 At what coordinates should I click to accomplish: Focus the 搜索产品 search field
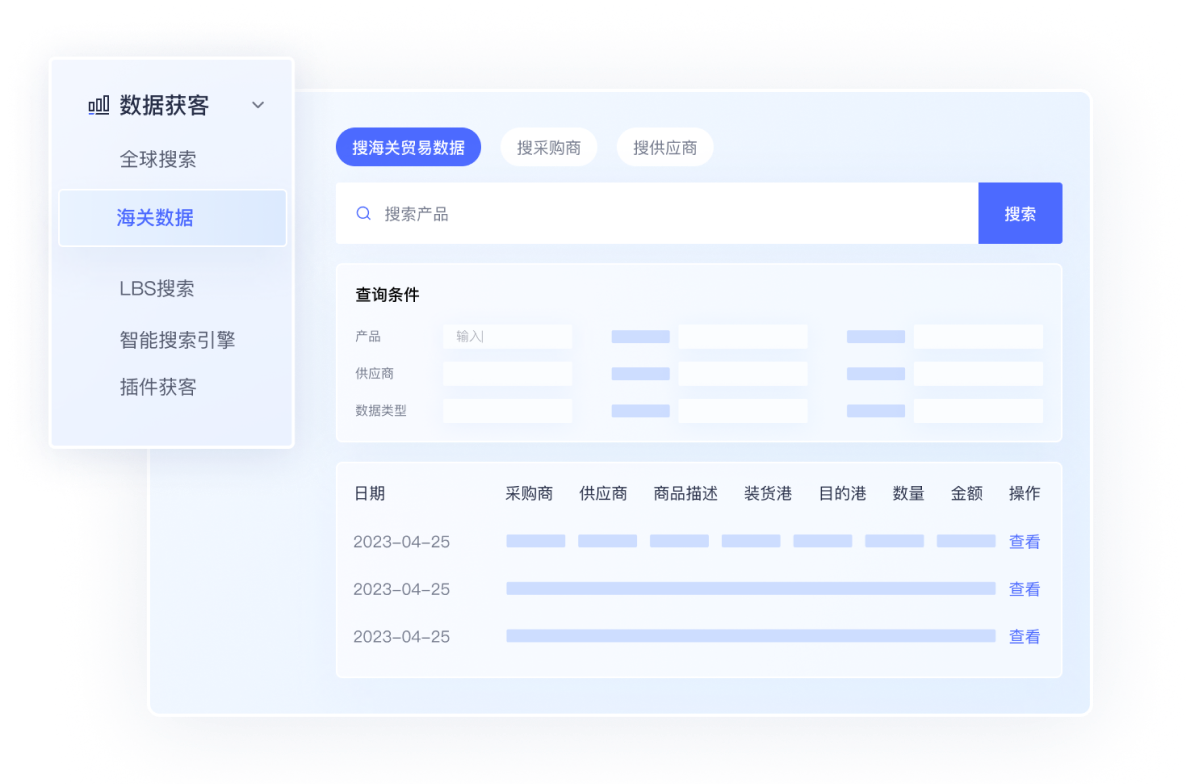[657, 213]
